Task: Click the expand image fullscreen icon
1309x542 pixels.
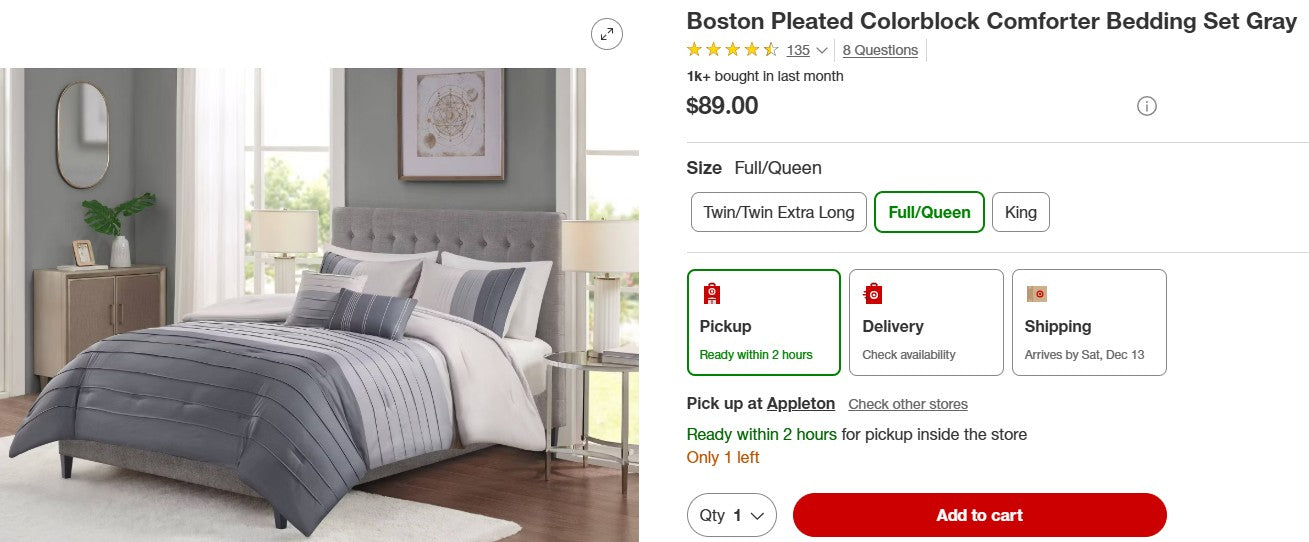Action: click(606, 34)
